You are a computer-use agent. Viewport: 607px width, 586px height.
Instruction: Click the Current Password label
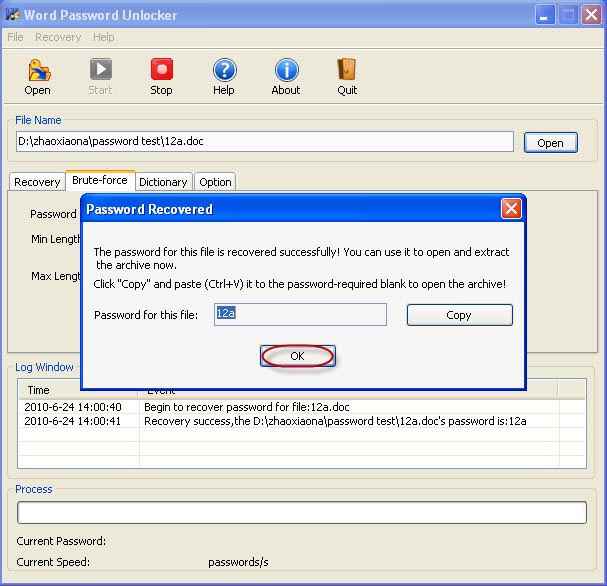point(61,541)
